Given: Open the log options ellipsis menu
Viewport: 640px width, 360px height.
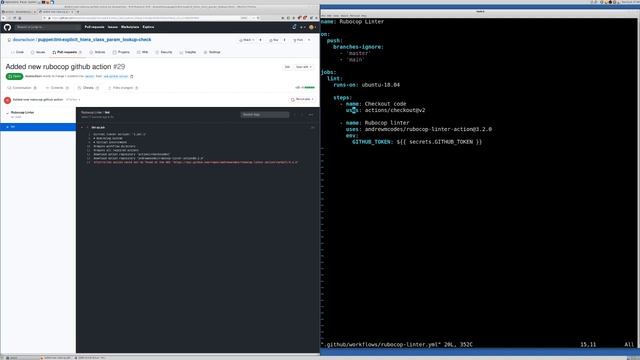Looking at the screenshot, I should [311, 115].
